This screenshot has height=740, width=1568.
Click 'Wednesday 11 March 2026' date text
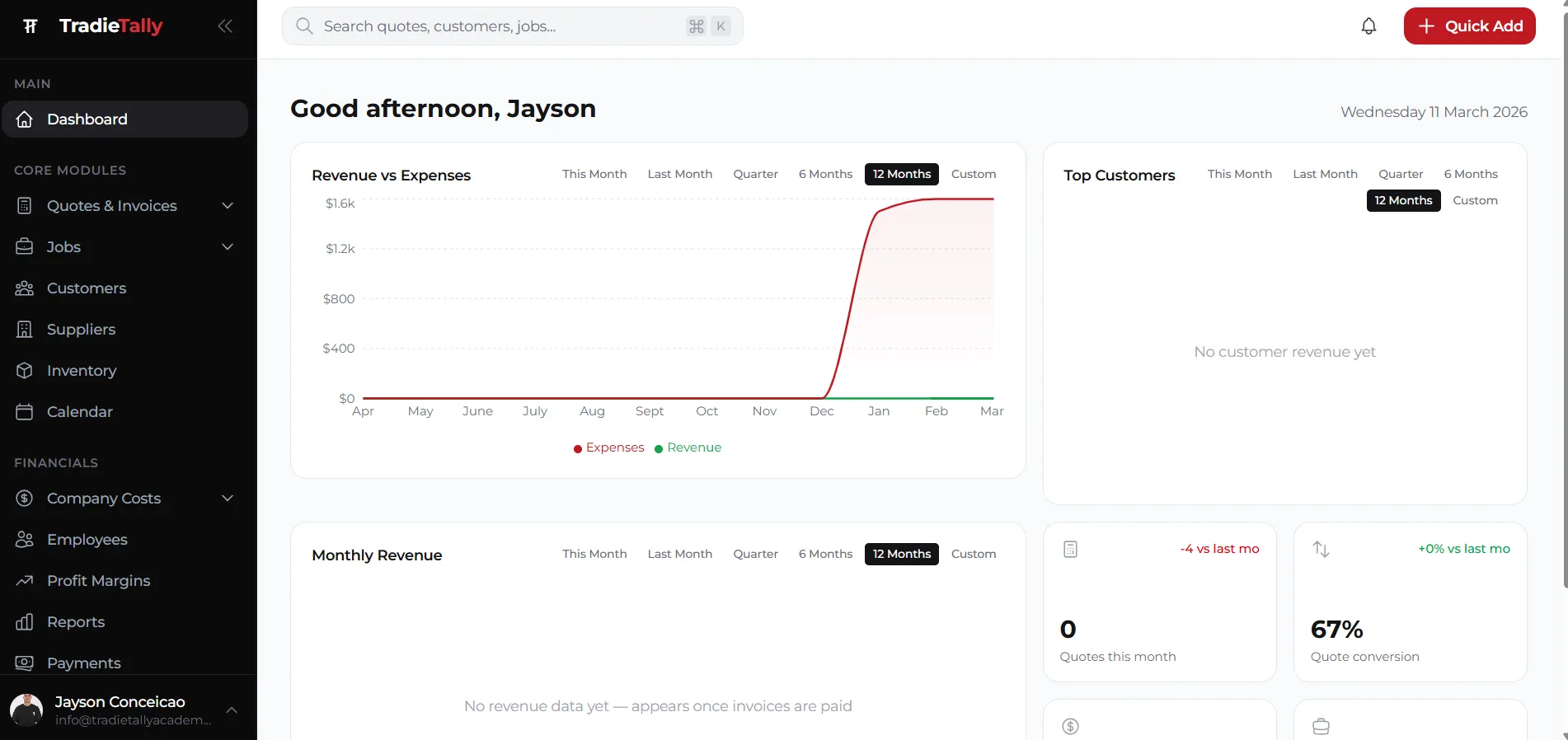pos(1434,112)
